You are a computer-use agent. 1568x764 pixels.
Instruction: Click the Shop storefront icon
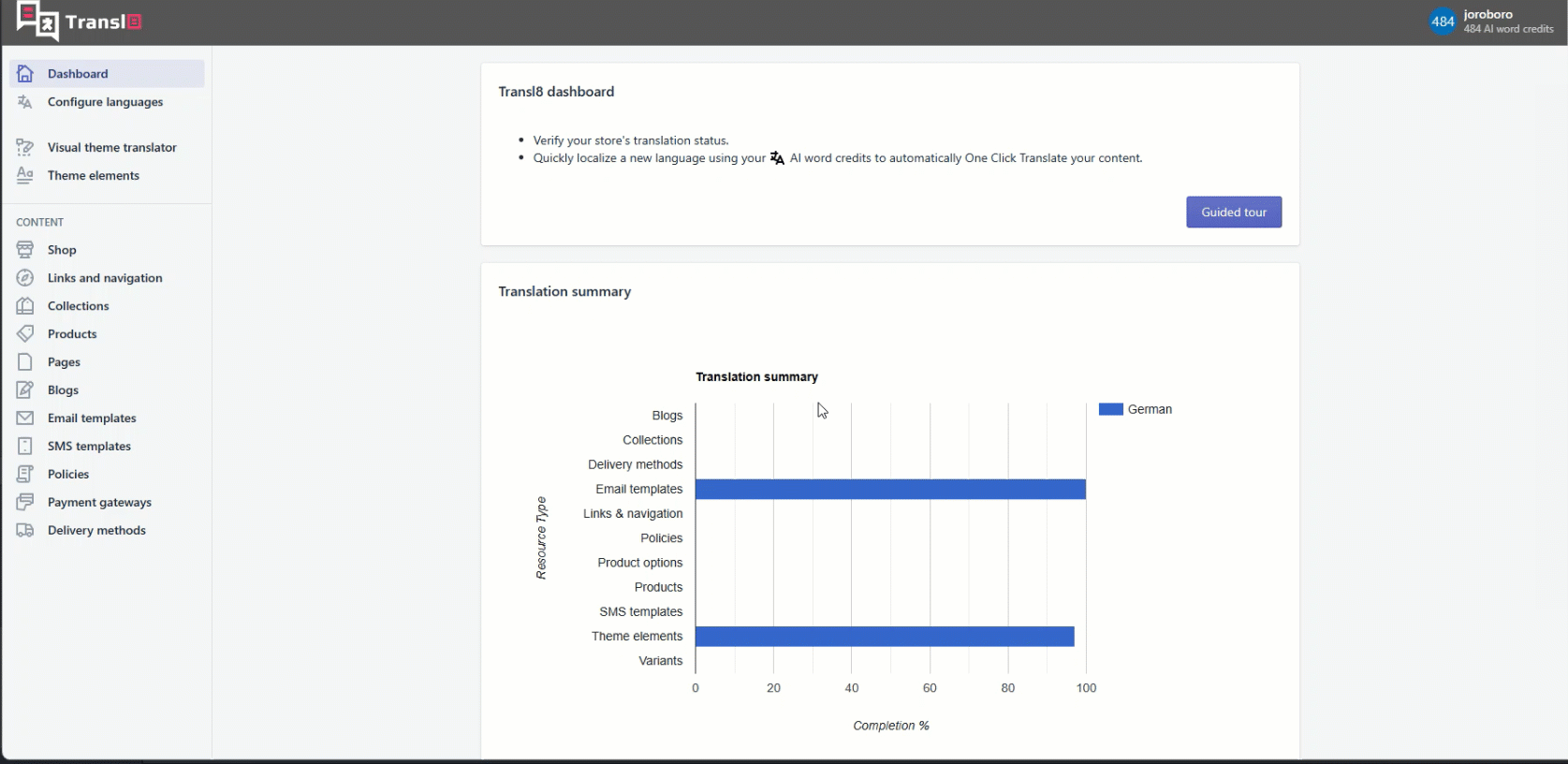click(25, 250)
